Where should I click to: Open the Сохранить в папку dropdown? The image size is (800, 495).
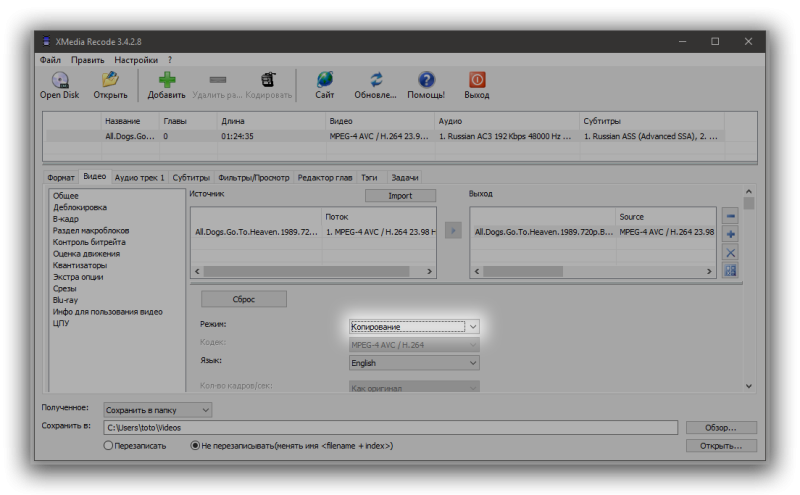(158, 410)
